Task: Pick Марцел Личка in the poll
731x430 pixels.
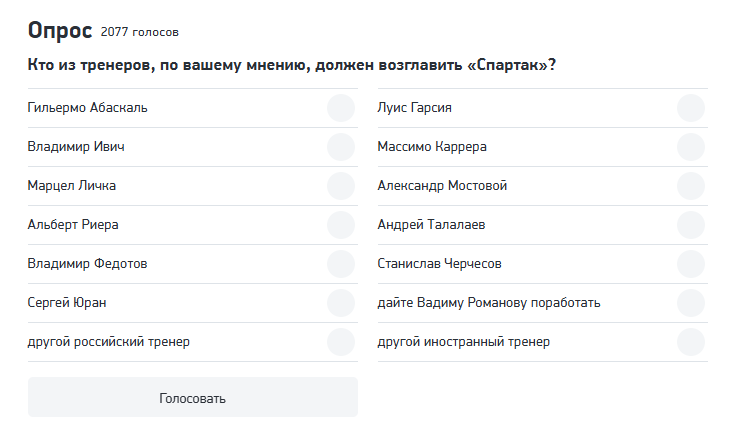Action: point(341,186)
